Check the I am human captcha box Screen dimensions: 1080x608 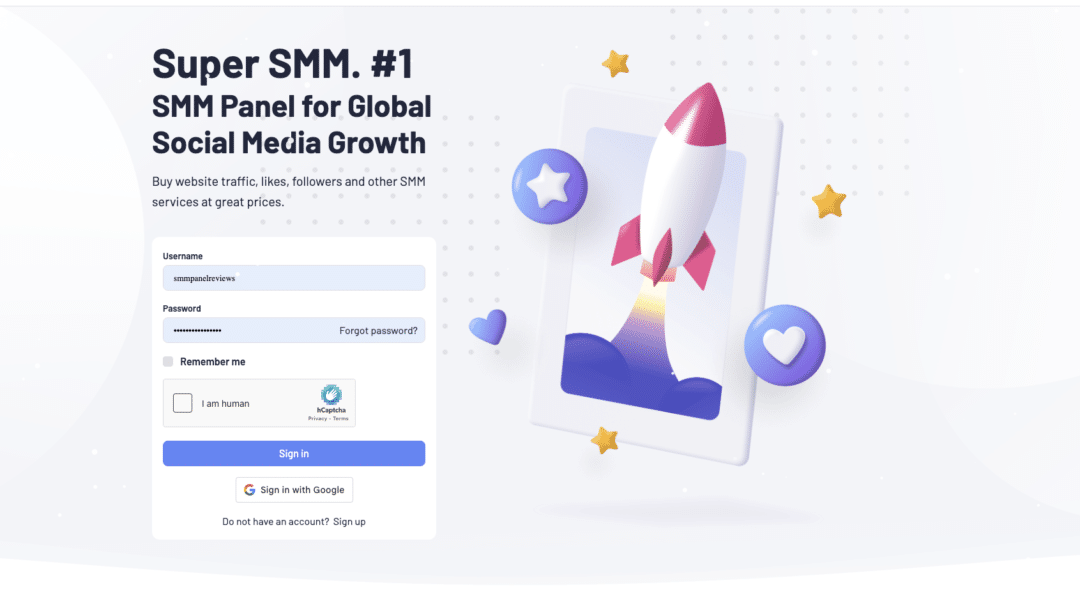point(183,403)
